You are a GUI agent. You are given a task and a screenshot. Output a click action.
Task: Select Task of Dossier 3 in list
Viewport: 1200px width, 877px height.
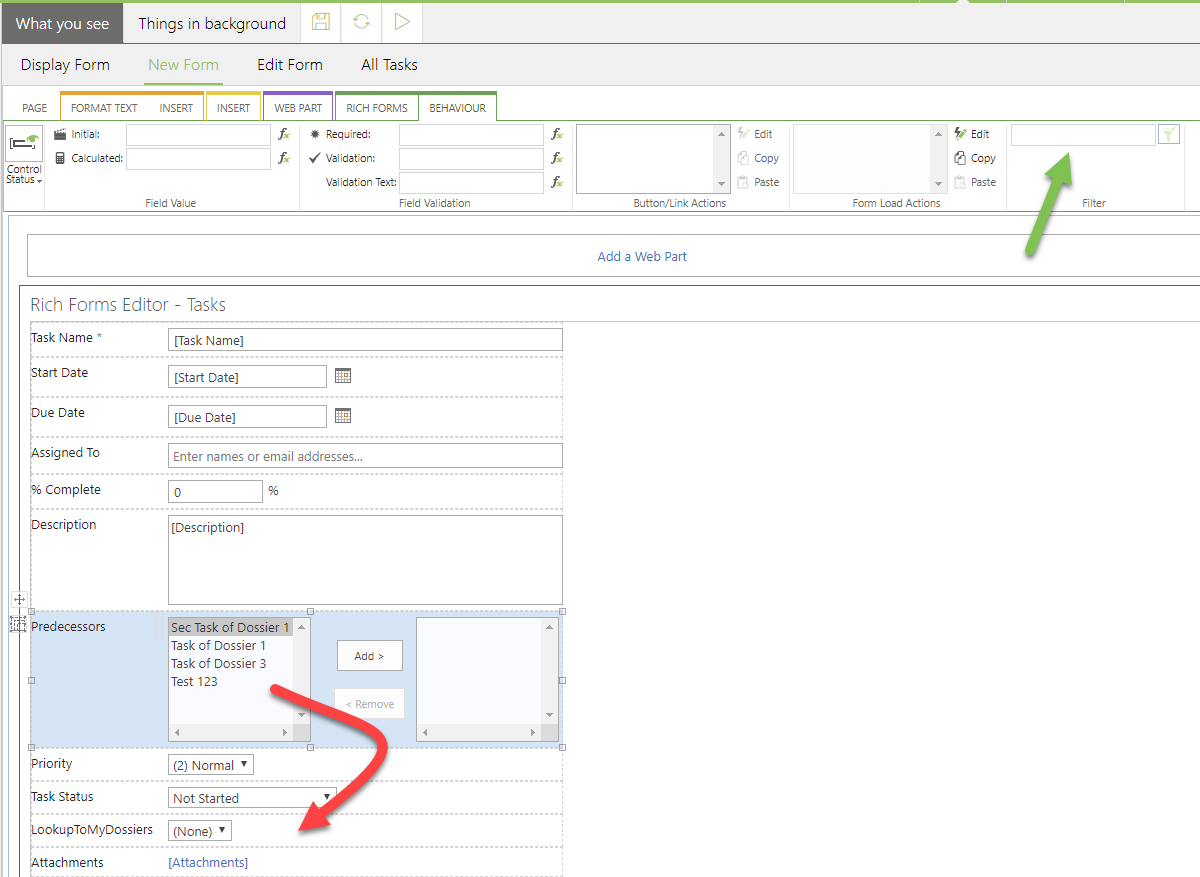coord(219,664)
